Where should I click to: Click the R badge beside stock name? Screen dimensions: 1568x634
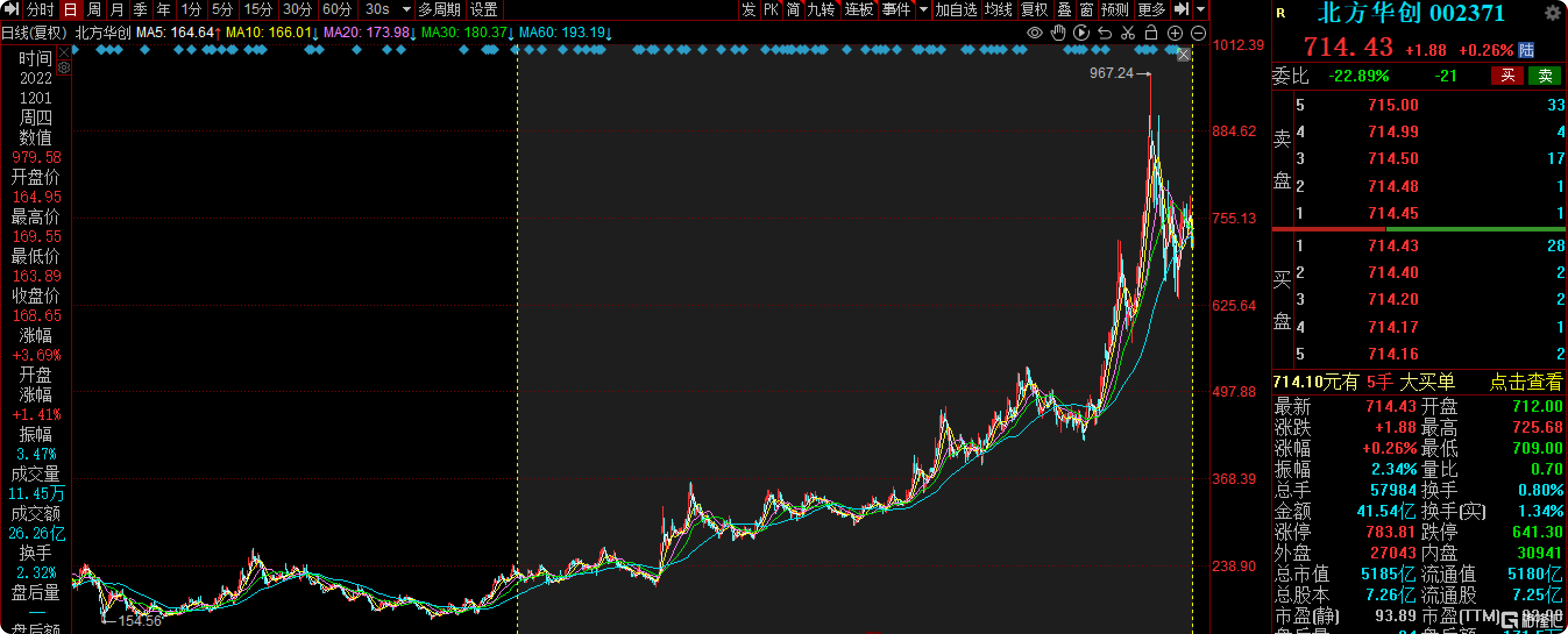(1280, 13)
